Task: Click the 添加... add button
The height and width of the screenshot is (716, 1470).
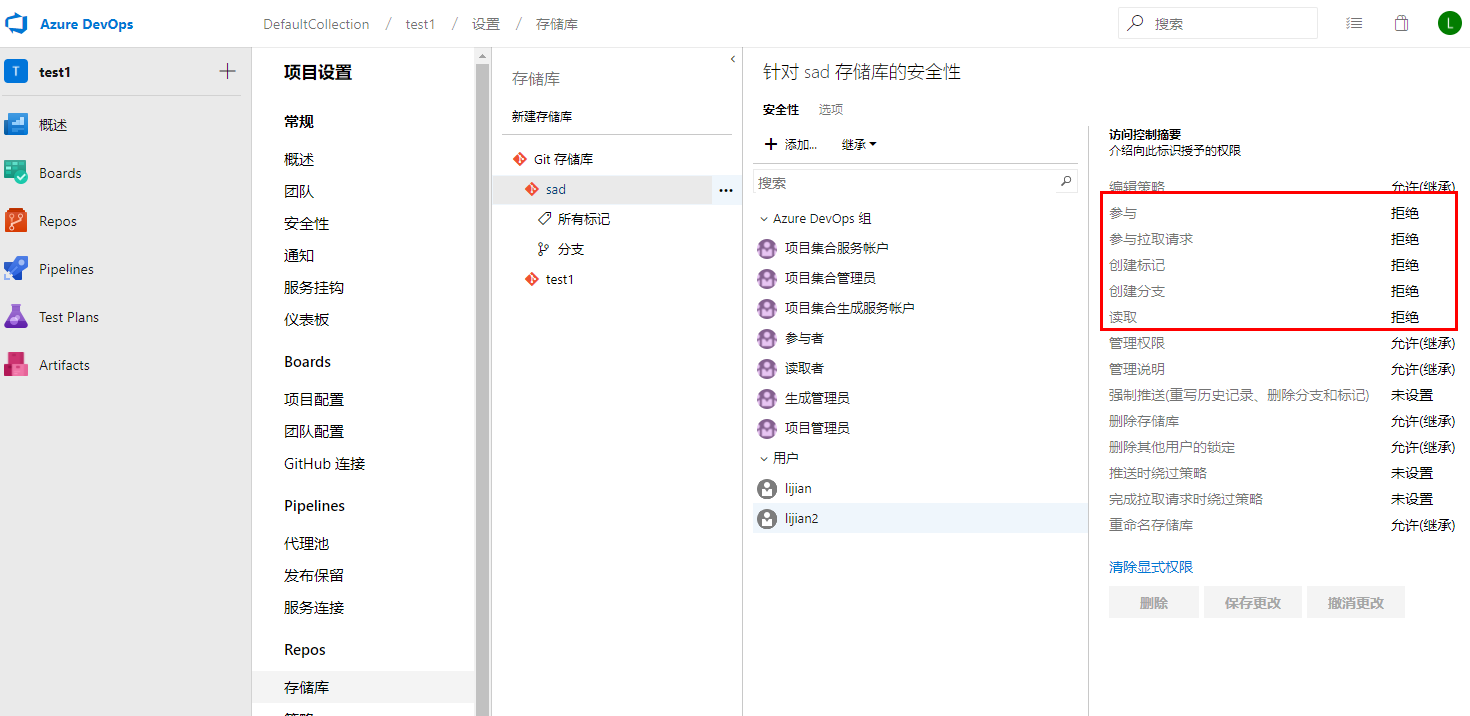Action: (x=791, y=145)
